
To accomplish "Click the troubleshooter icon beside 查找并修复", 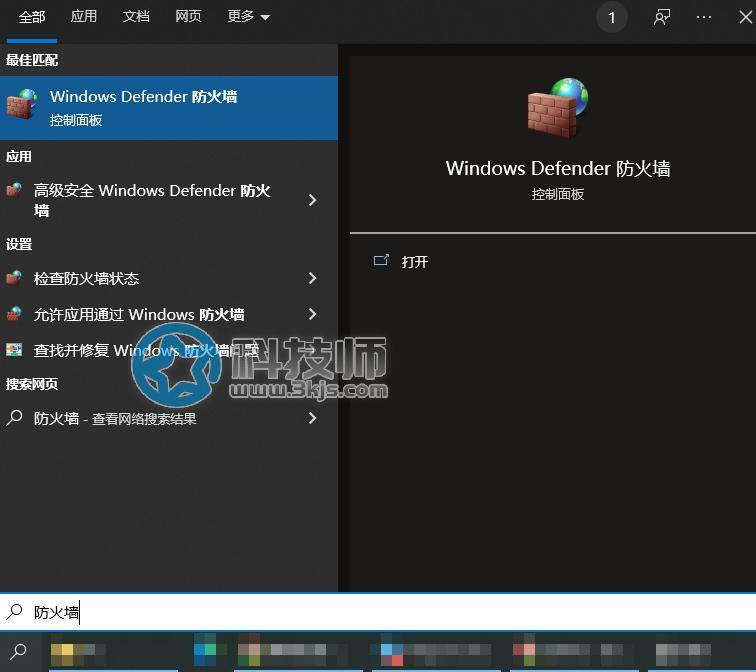I will pos(14,349).
